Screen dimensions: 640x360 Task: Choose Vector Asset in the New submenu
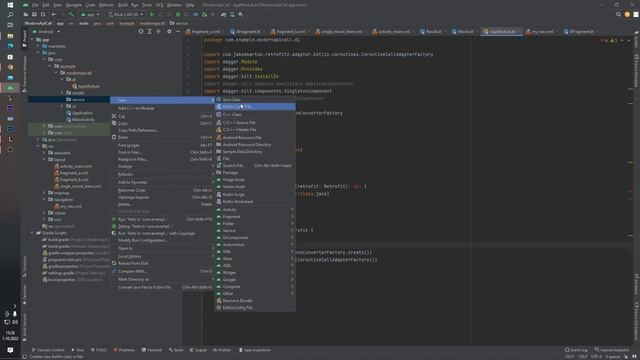255,187
